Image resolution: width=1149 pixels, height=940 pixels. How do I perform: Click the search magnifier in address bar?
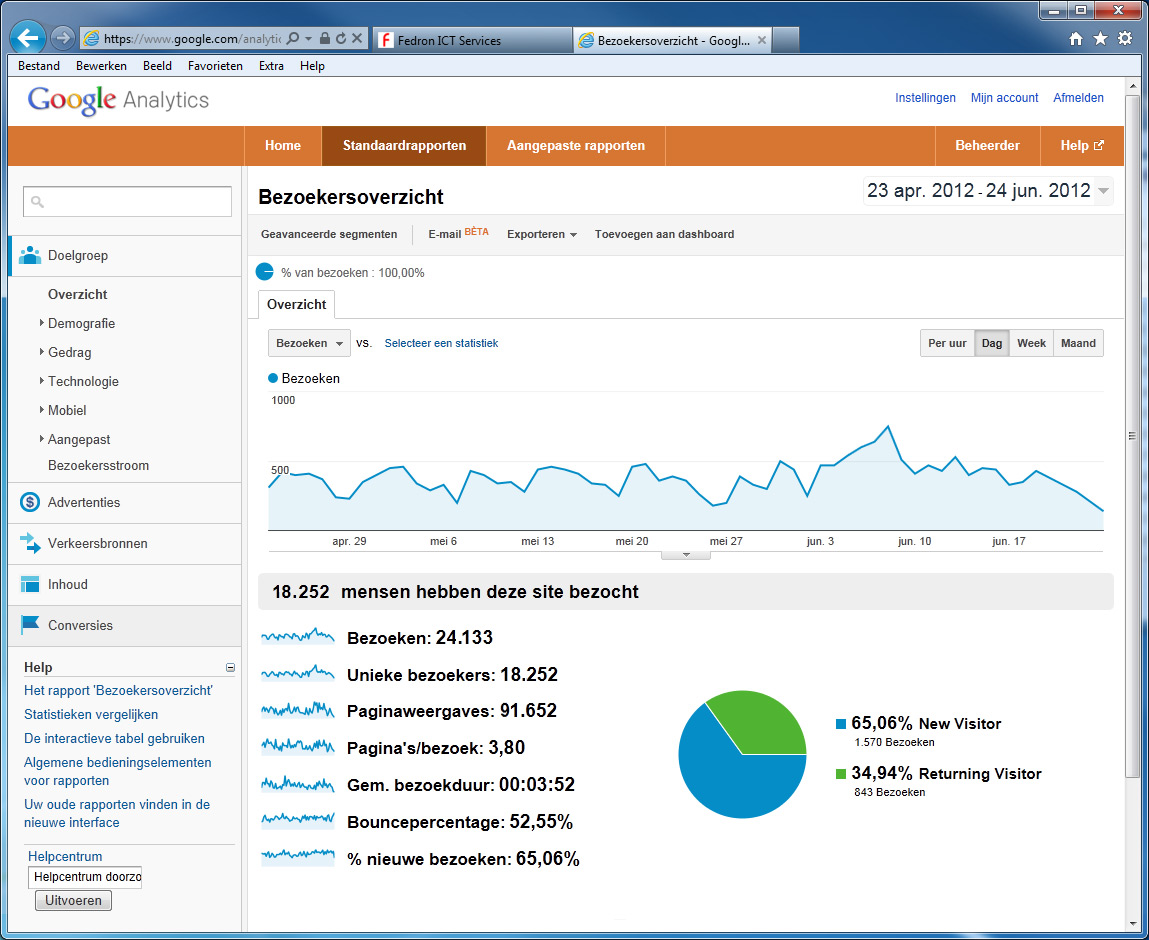click(x=292, y=38)
